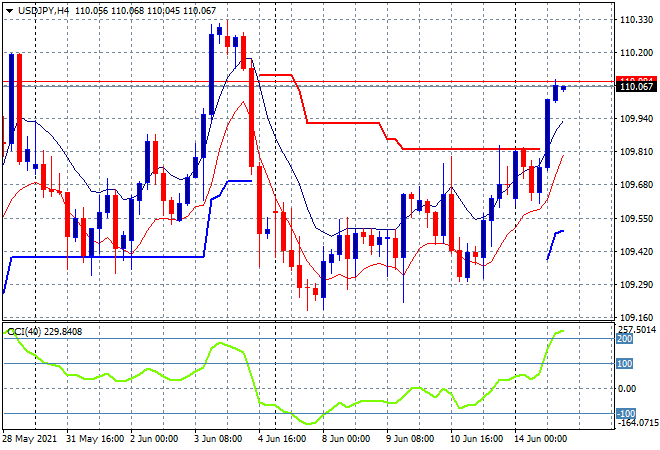Screen dimensions: 660x450
Task: Click the latest small blue candle at 110.067
Action: [x=564, y=88]
